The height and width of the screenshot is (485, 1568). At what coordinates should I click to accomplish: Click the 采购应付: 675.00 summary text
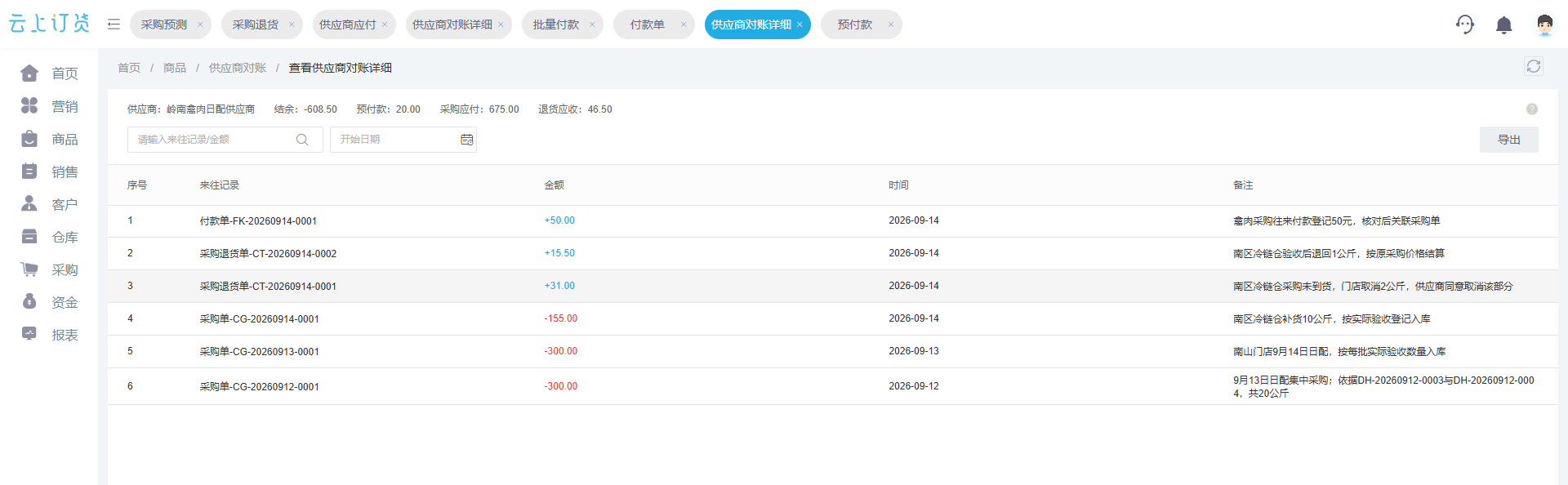[479, 109]
